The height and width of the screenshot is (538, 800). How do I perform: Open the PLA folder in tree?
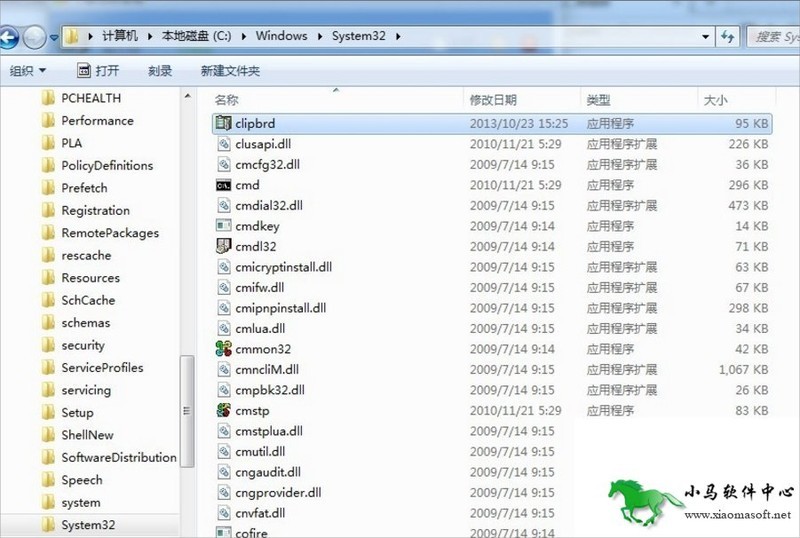62,143
